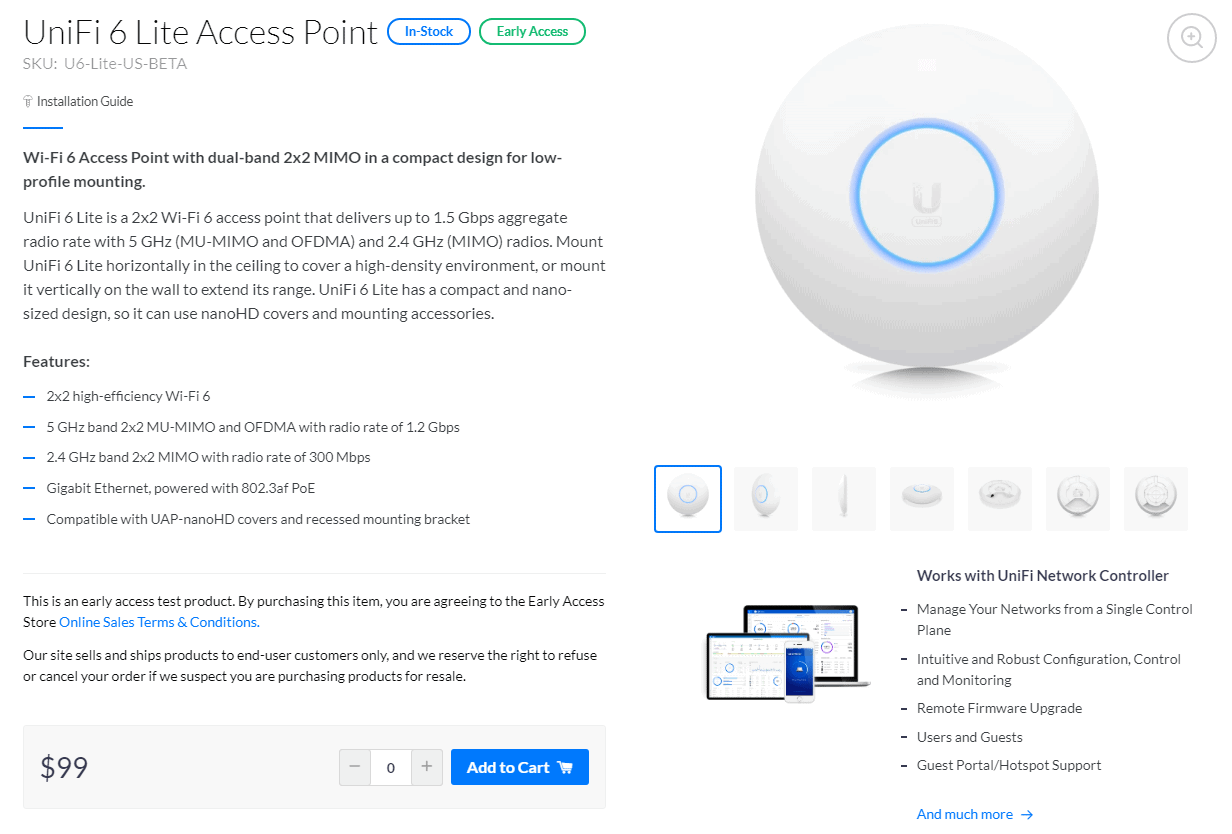Click the shopping cart icon

[565, 768]
